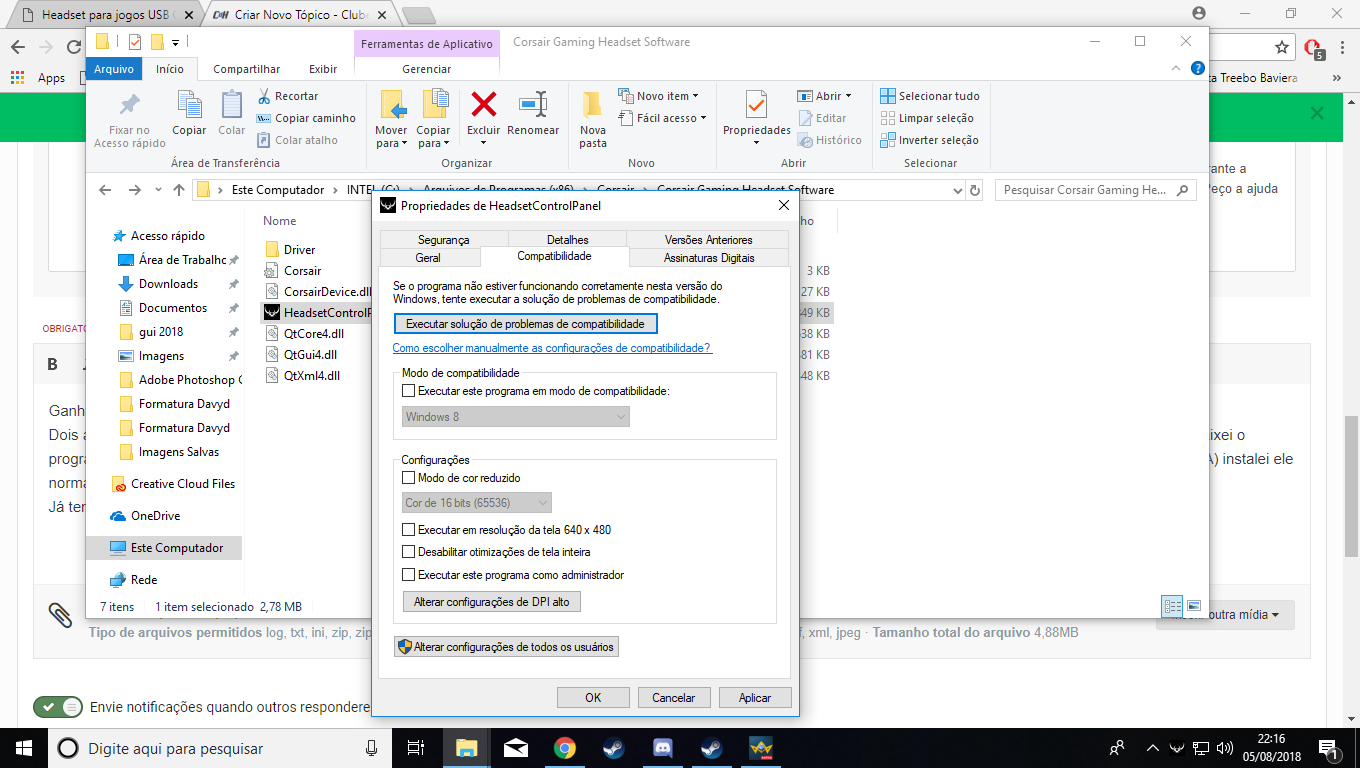Open the address bar history dropdown
Viewport: 1360px width, 768px height.
[x=957, y=190]
